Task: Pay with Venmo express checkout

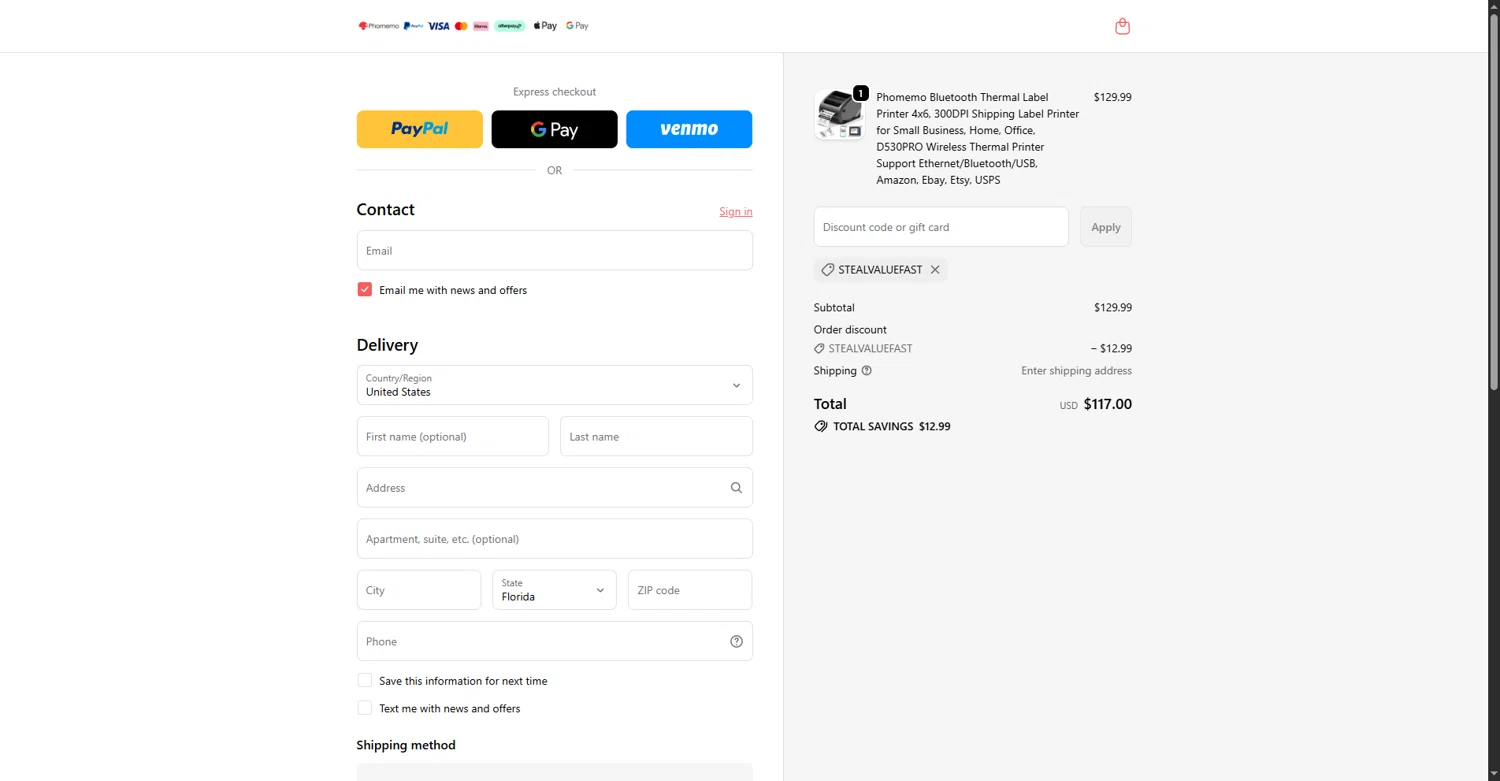Action: (x=689, y=129)
